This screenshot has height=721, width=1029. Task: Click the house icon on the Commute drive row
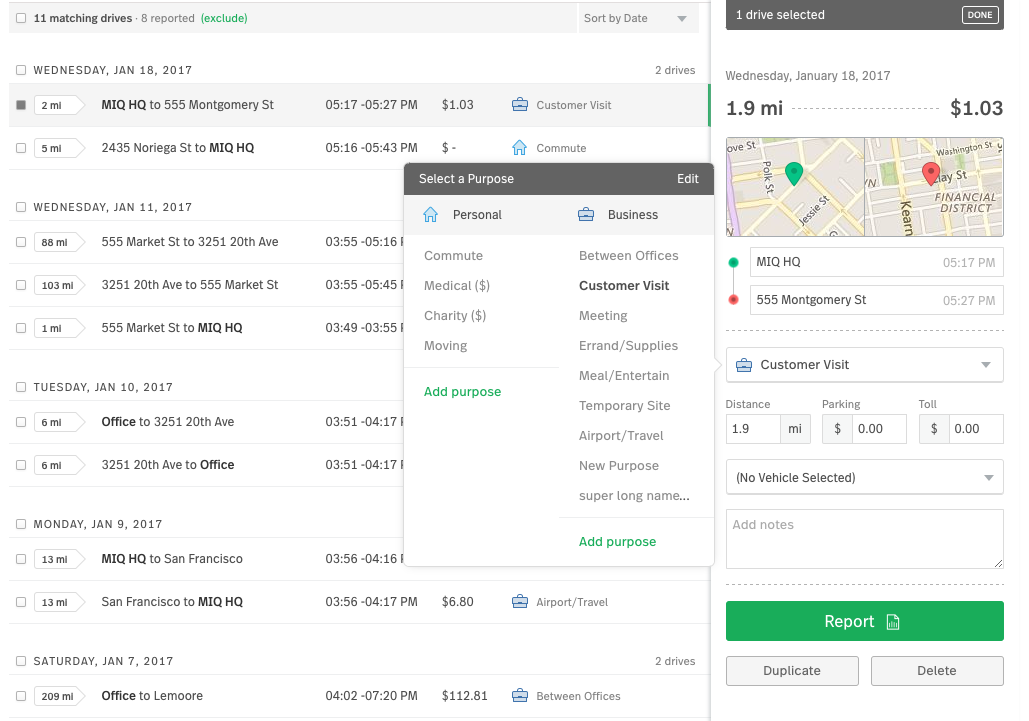[520, 148]
